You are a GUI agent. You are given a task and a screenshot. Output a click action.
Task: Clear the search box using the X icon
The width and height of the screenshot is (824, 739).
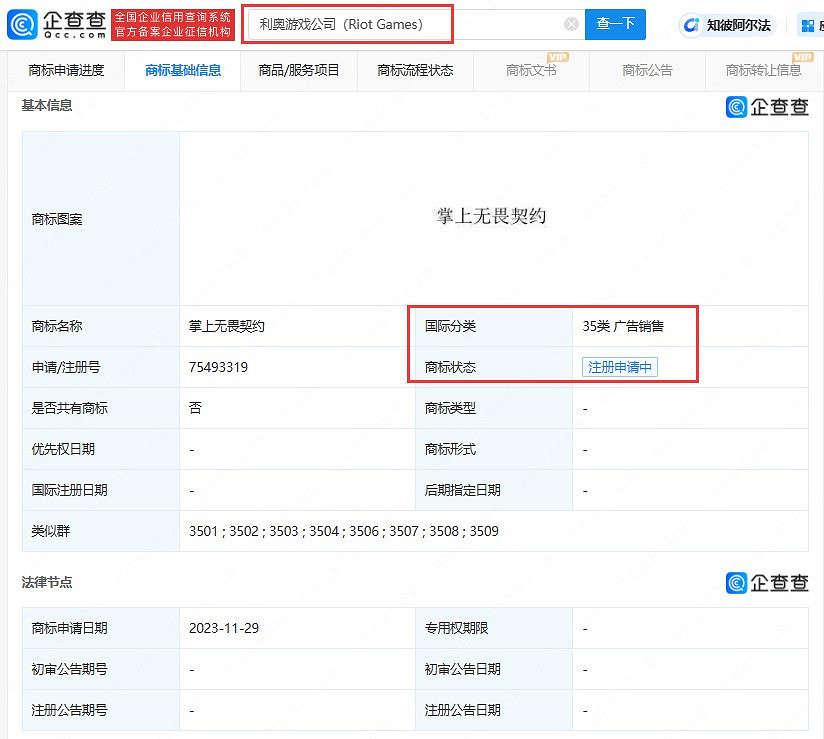click(x=571, y=24)
